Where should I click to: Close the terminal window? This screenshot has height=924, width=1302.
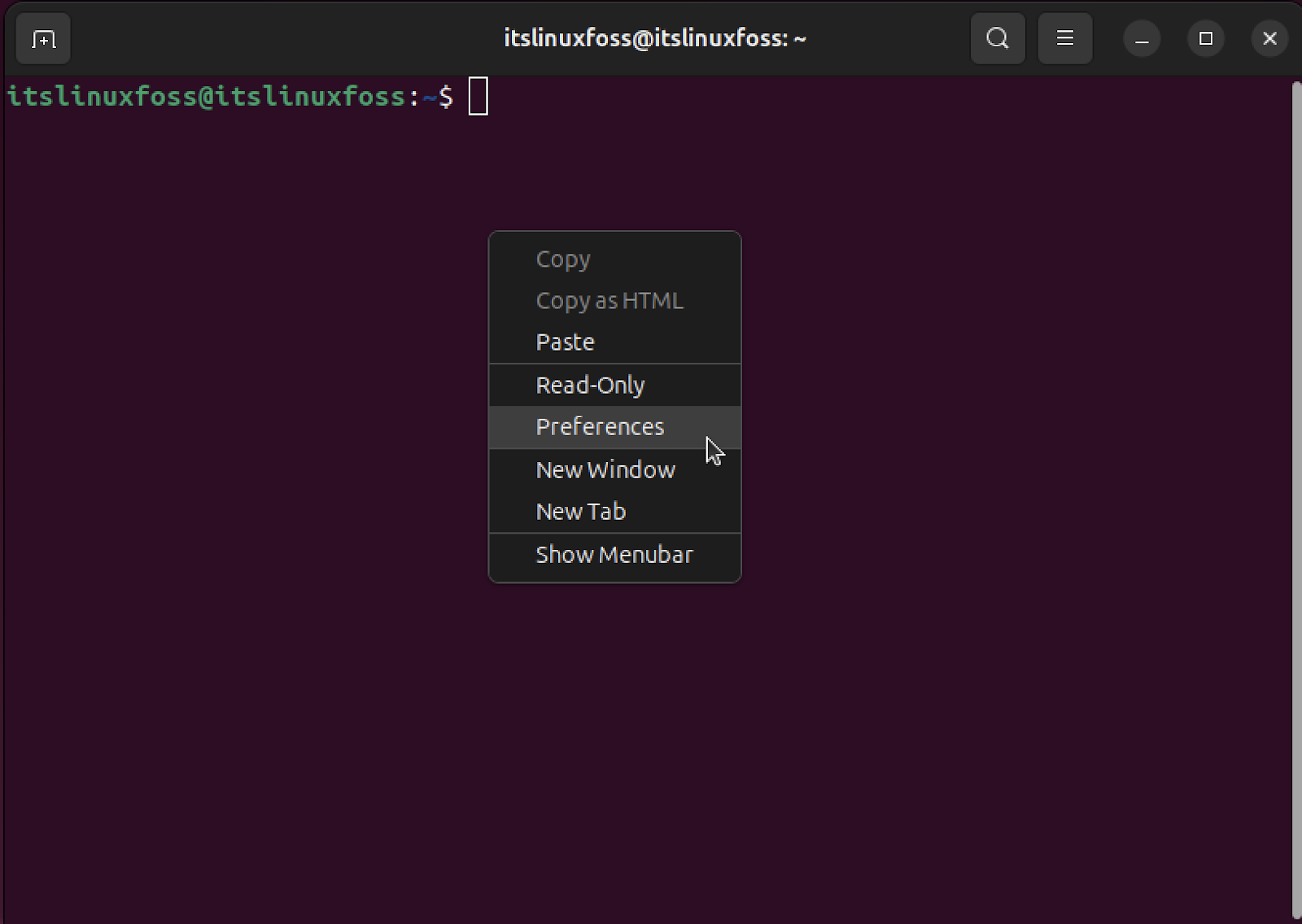click(x=1269, y=37)
